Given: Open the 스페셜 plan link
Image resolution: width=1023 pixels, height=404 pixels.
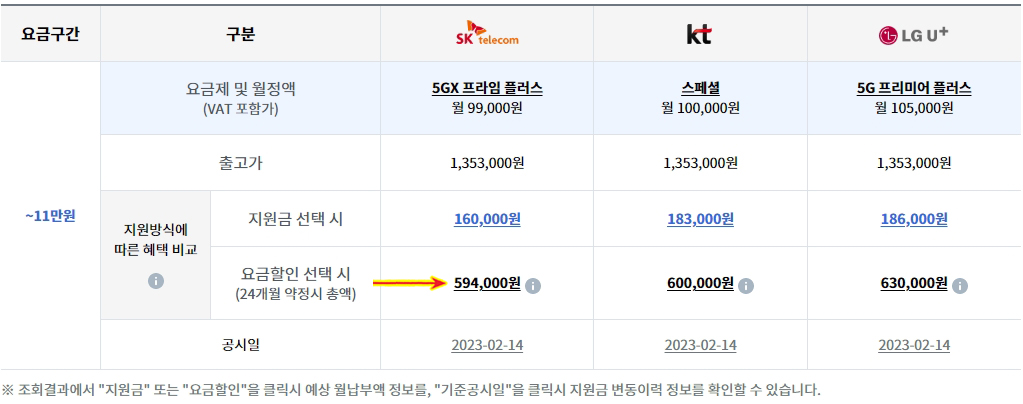Looking at the screenshot, I should click(700, 87).
